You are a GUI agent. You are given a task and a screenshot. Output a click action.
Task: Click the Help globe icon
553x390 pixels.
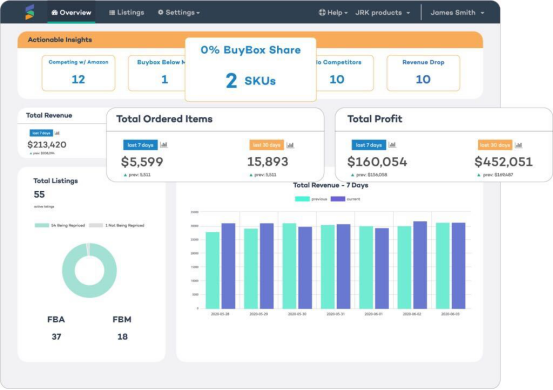[322, 12]
